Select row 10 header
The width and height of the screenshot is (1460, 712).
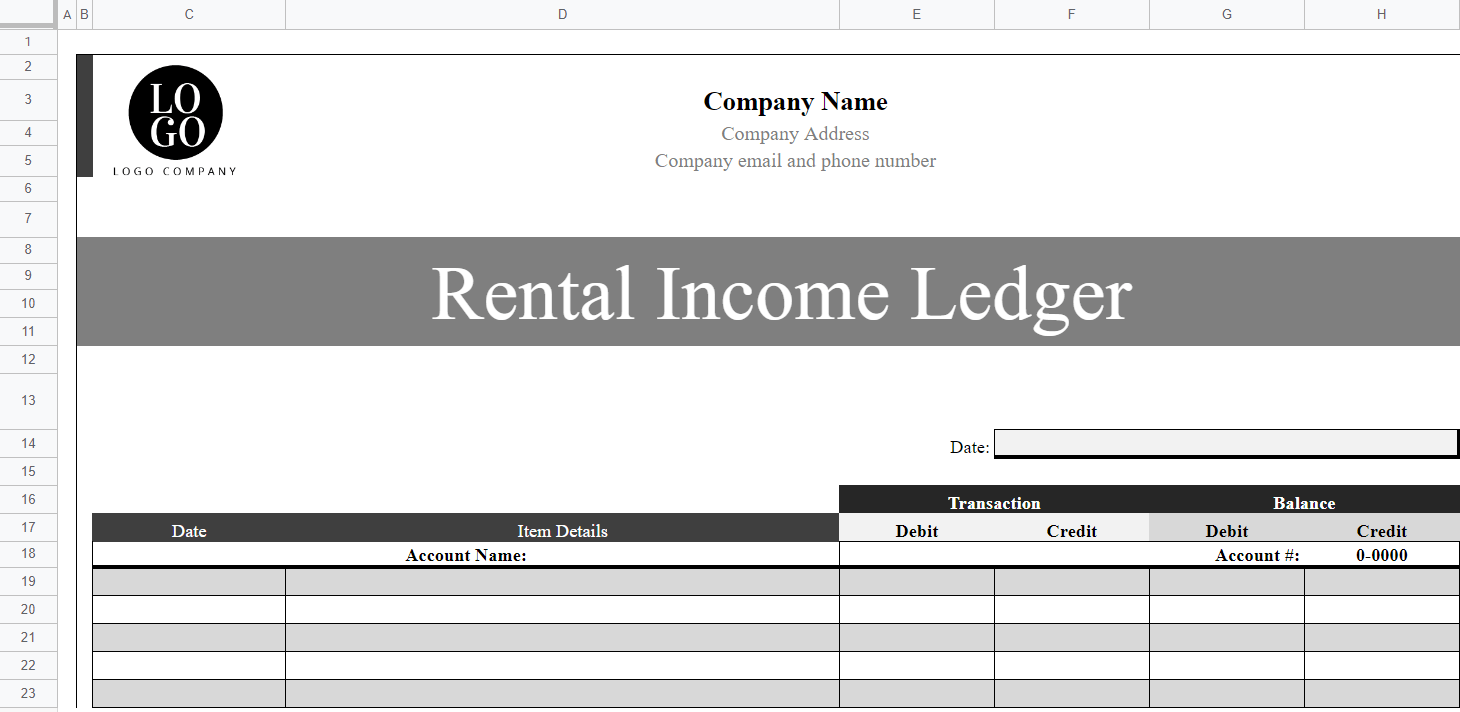coord(28,303)
